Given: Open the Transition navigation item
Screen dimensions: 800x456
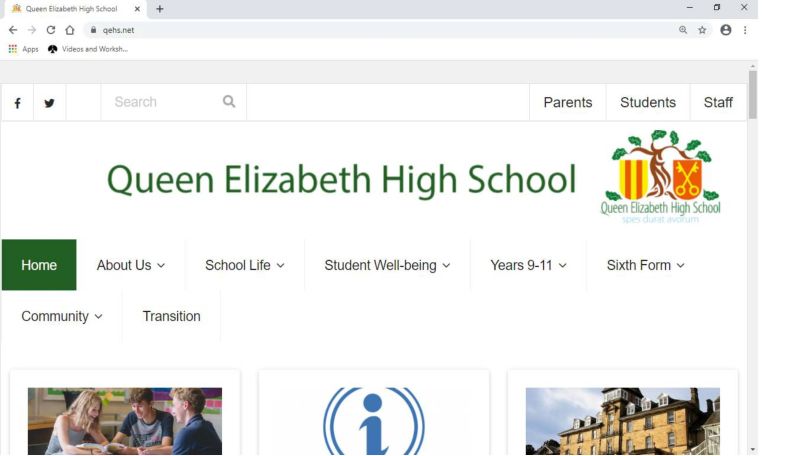Looking at the screenshot, I should point(171,316).
